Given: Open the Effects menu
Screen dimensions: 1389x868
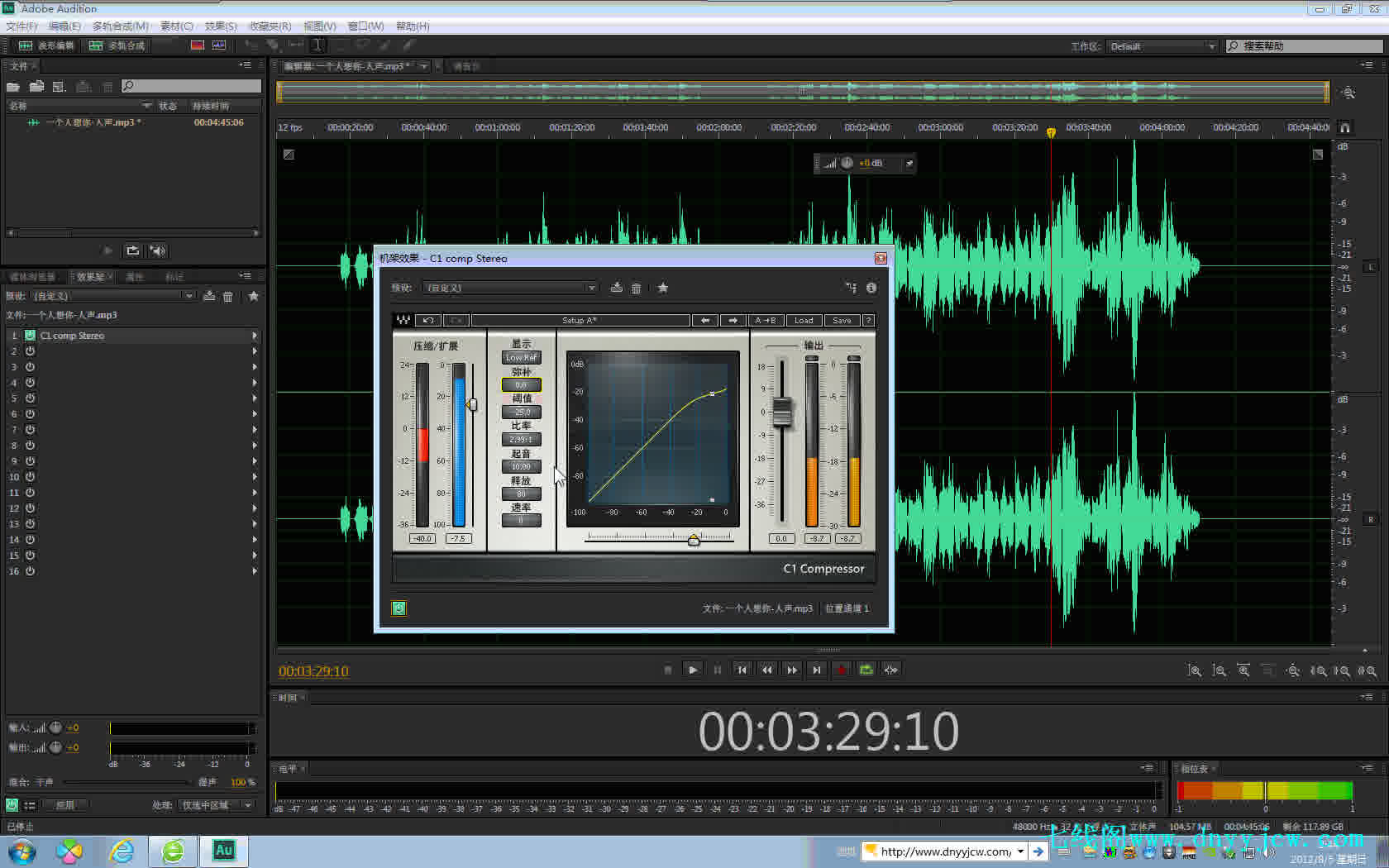Looking at the screenshot, I should point(220,26).
